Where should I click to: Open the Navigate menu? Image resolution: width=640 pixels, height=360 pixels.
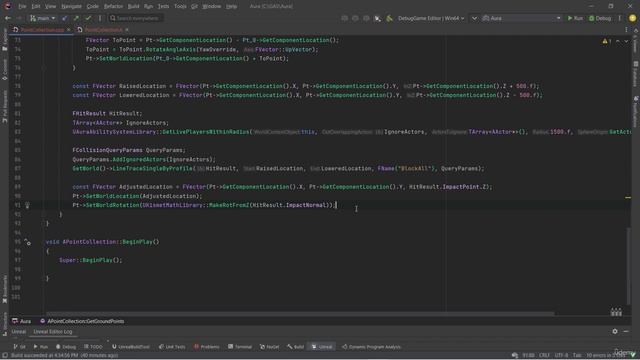point(71,7)
